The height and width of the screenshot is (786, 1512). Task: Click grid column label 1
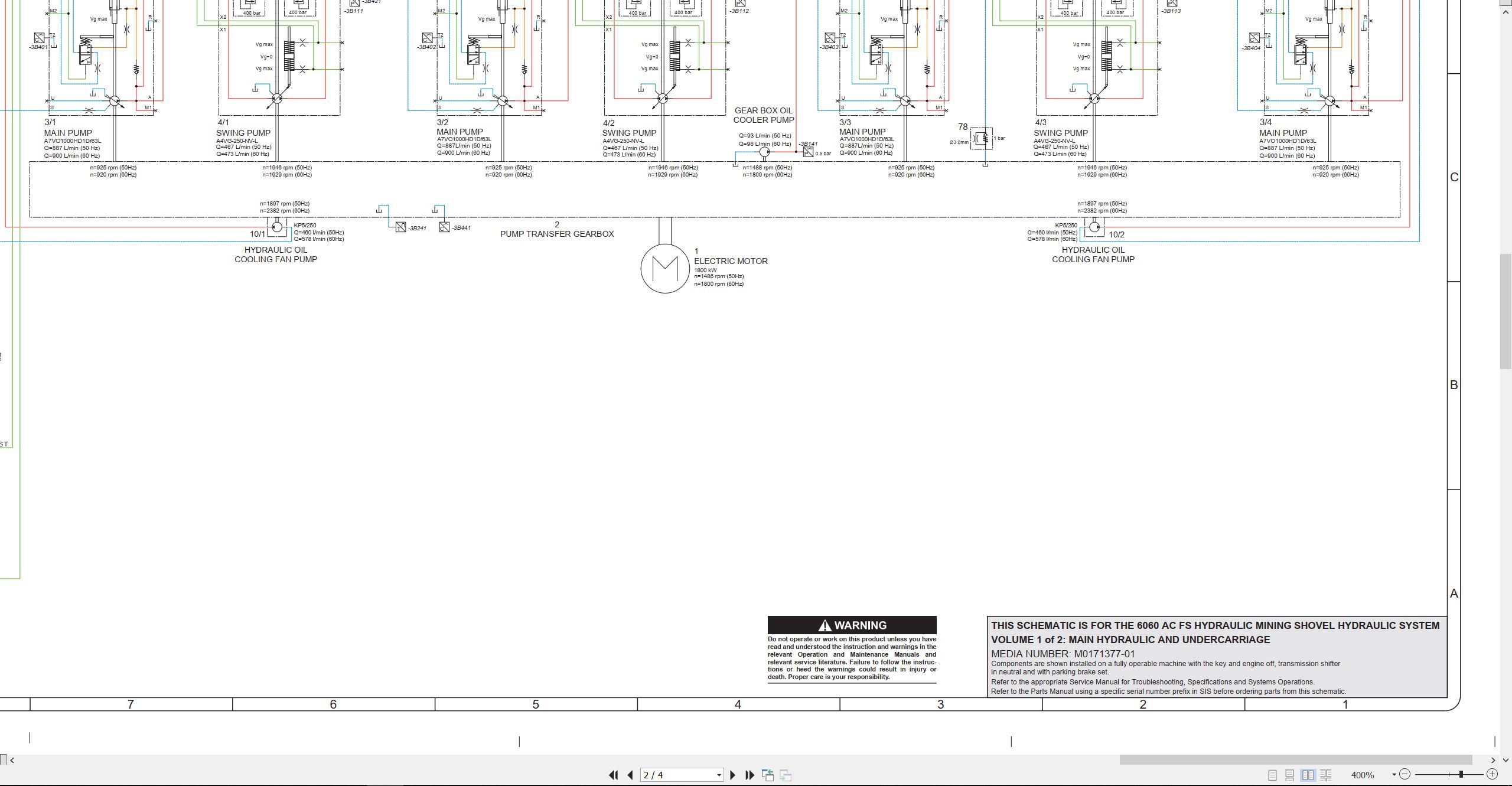click(x=1345, y=704)
